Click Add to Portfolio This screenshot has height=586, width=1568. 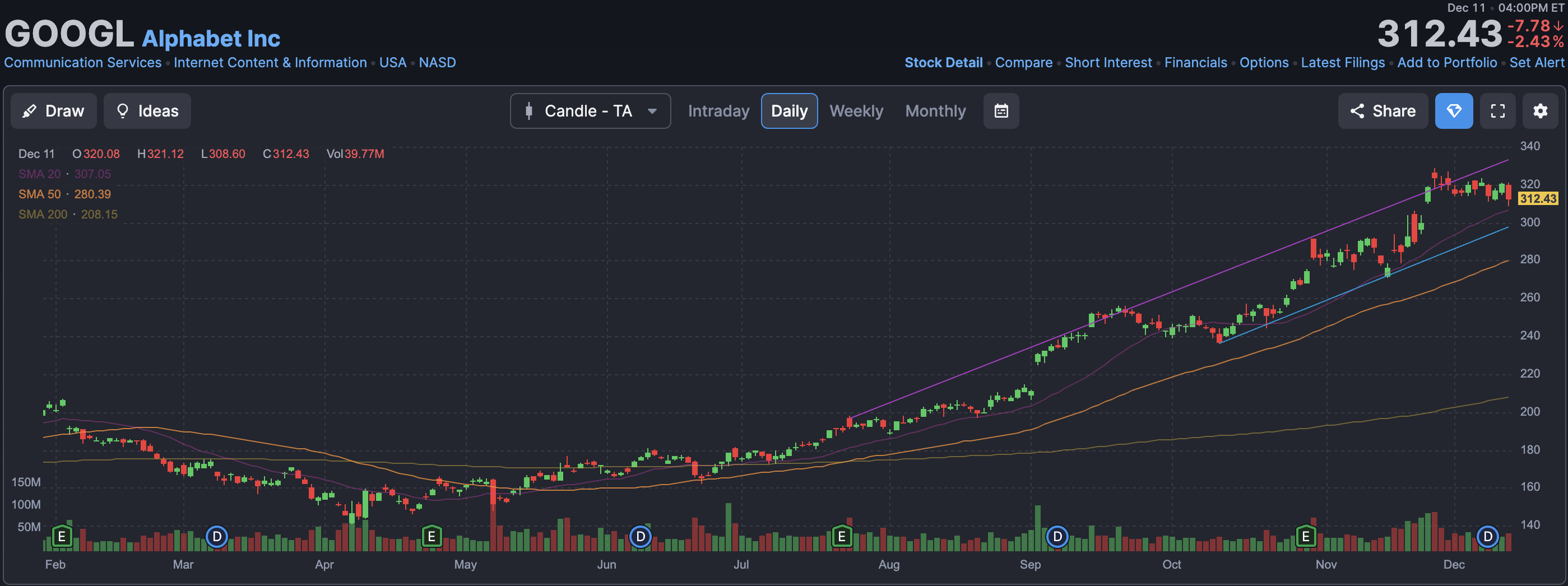click(1447, 63)
